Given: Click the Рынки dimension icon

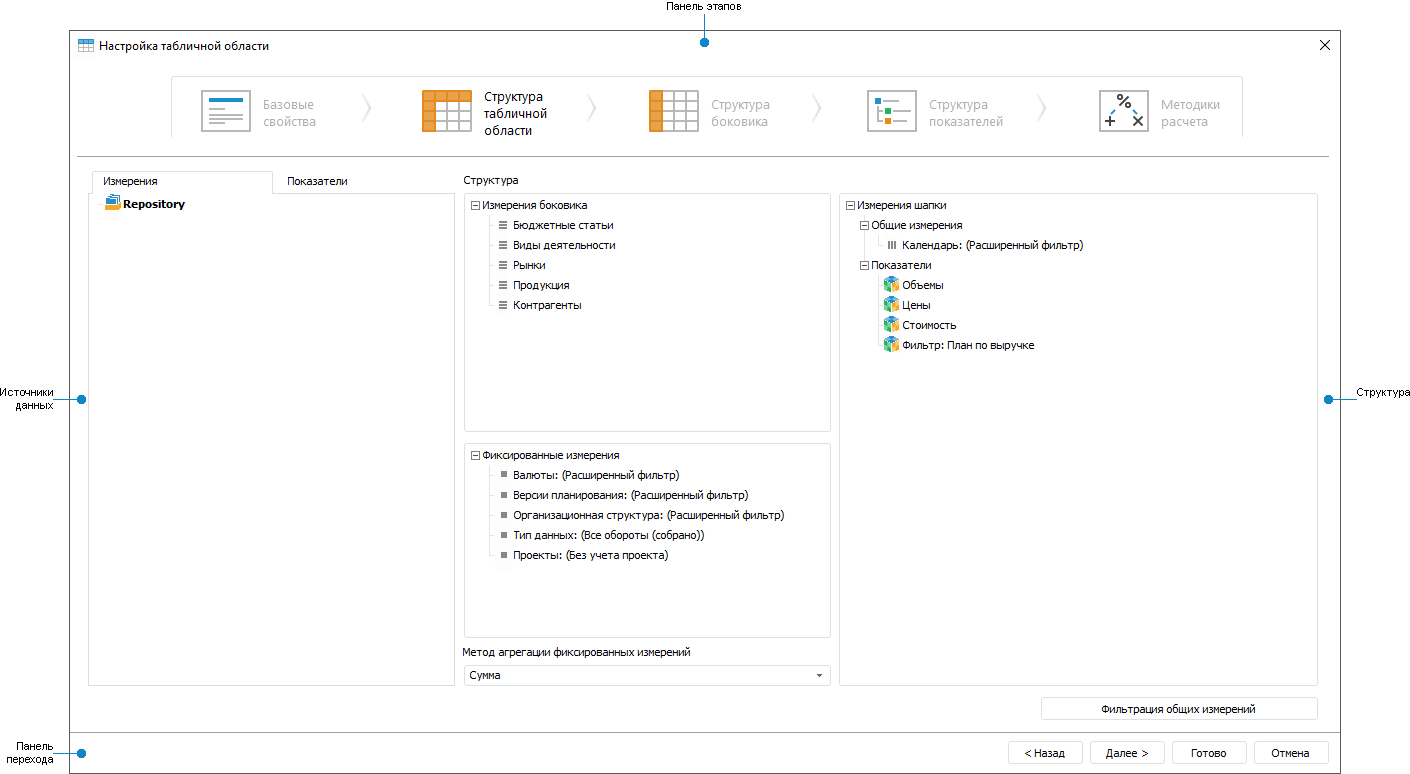Looking at the screenshot, I should coord(504,265).
